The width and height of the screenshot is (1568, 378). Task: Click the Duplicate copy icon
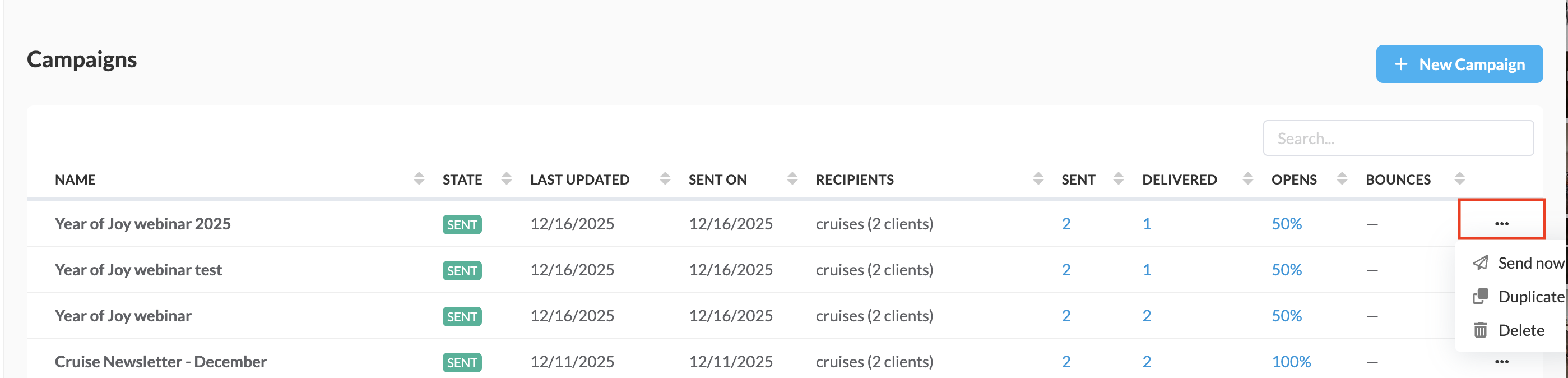1480,297
